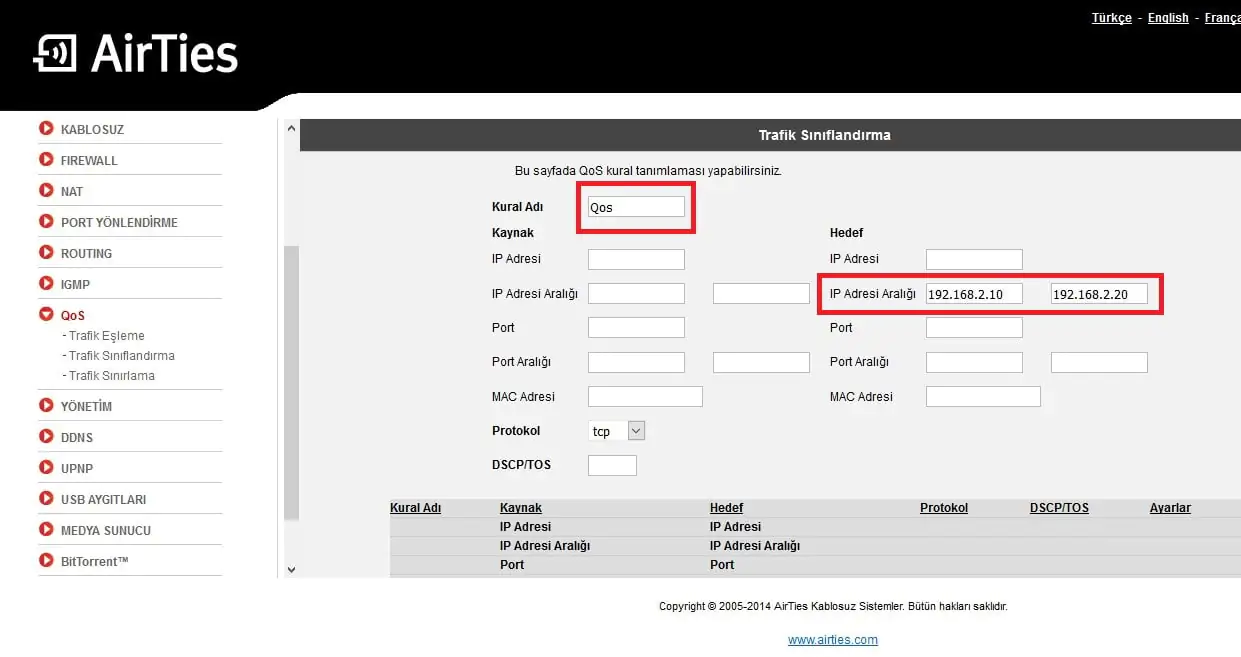This screenshot has height=657, width=1241.
Task: Click the Türkçe language link
Action: click(1111, 17)
